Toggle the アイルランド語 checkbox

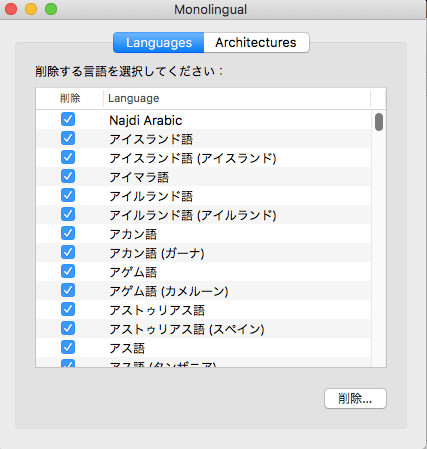(68, 195)
